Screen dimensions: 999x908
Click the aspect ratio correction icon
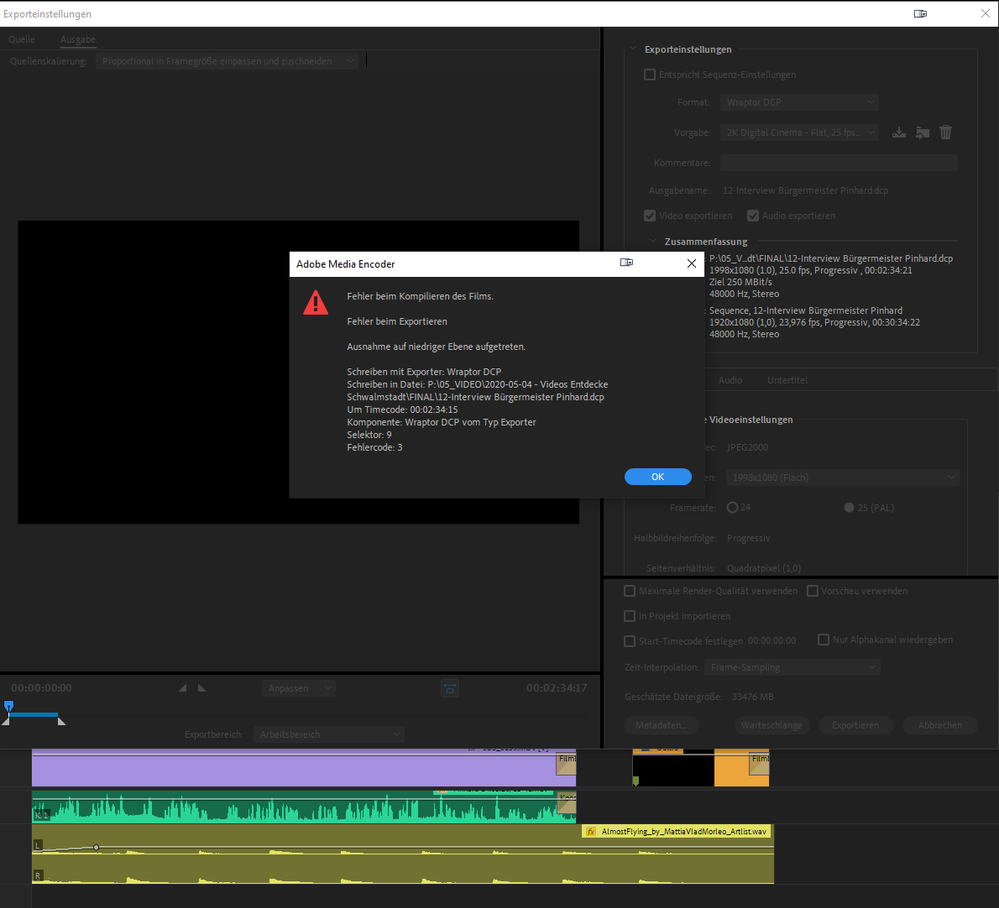(450, 688)
